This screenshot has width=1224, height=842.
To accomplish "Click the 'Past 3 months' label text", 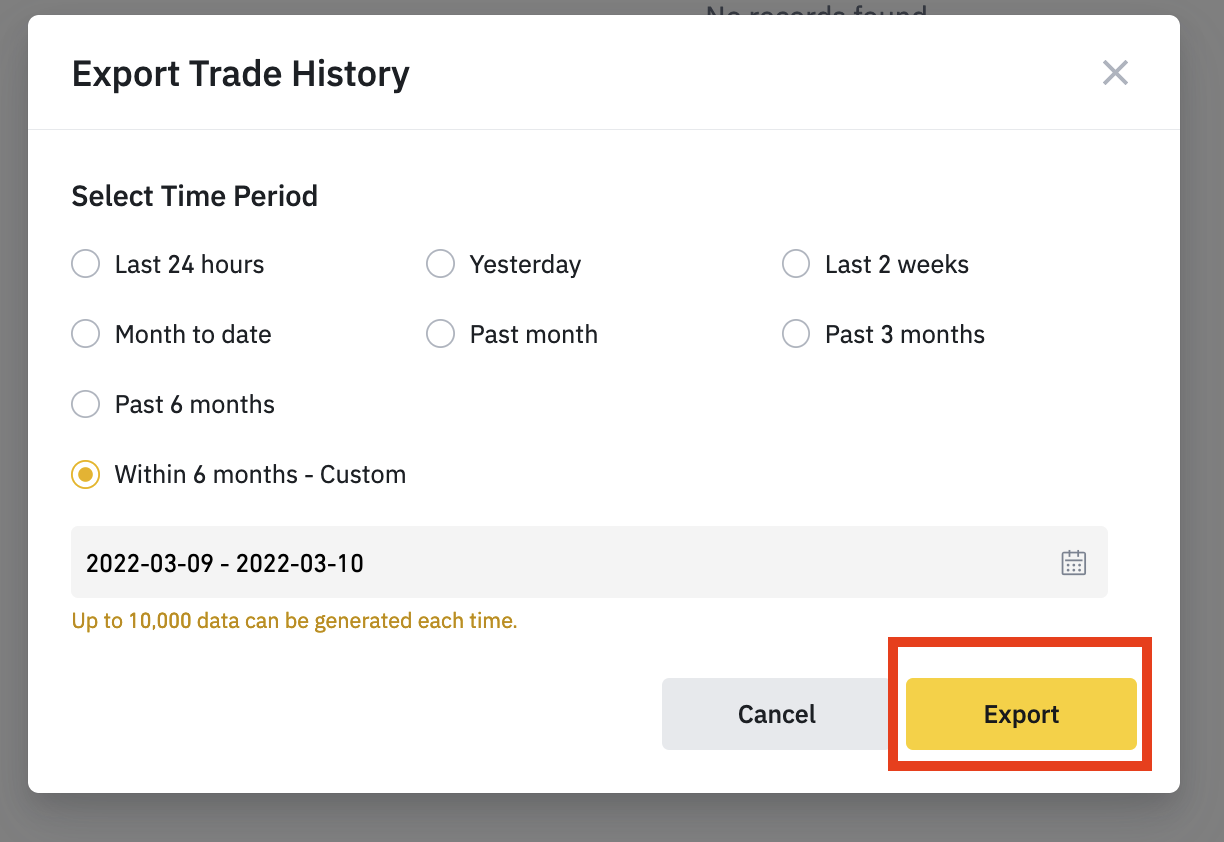I will (x=905, y=334).
